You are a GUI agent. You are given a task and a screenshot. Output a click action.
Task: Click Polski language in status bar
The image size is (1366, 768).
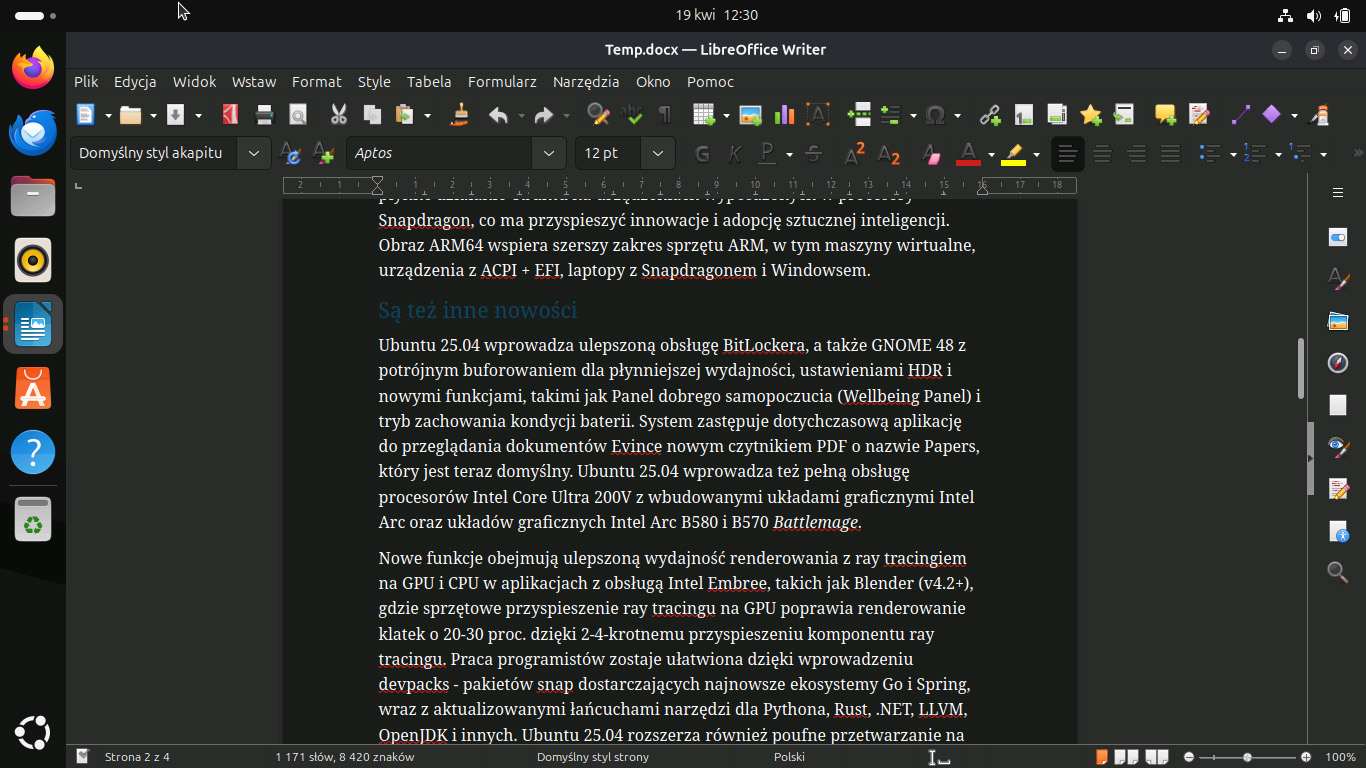(789, 757)
